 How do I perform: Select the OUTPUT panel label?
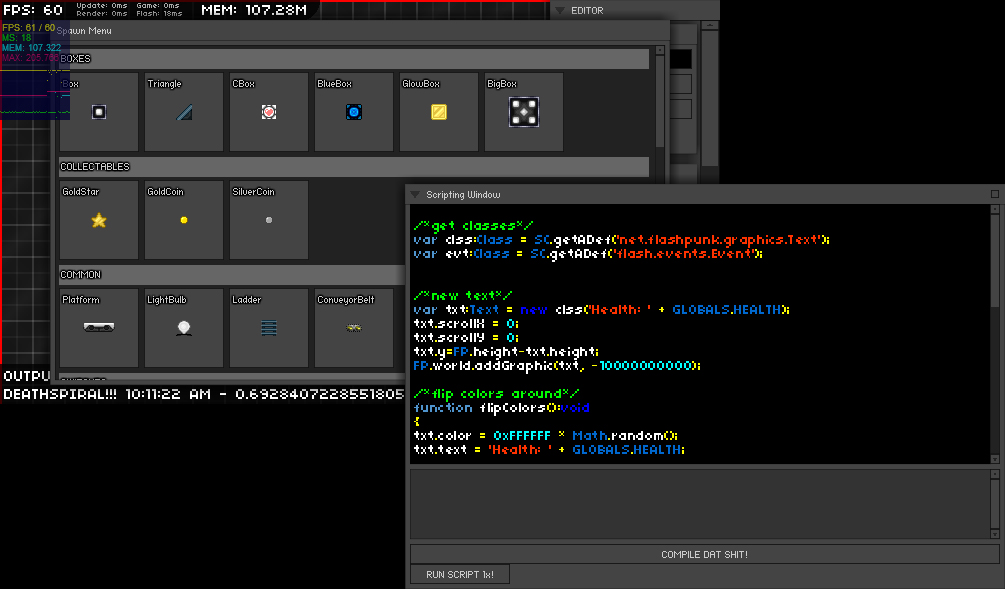(x=25, y=375)
